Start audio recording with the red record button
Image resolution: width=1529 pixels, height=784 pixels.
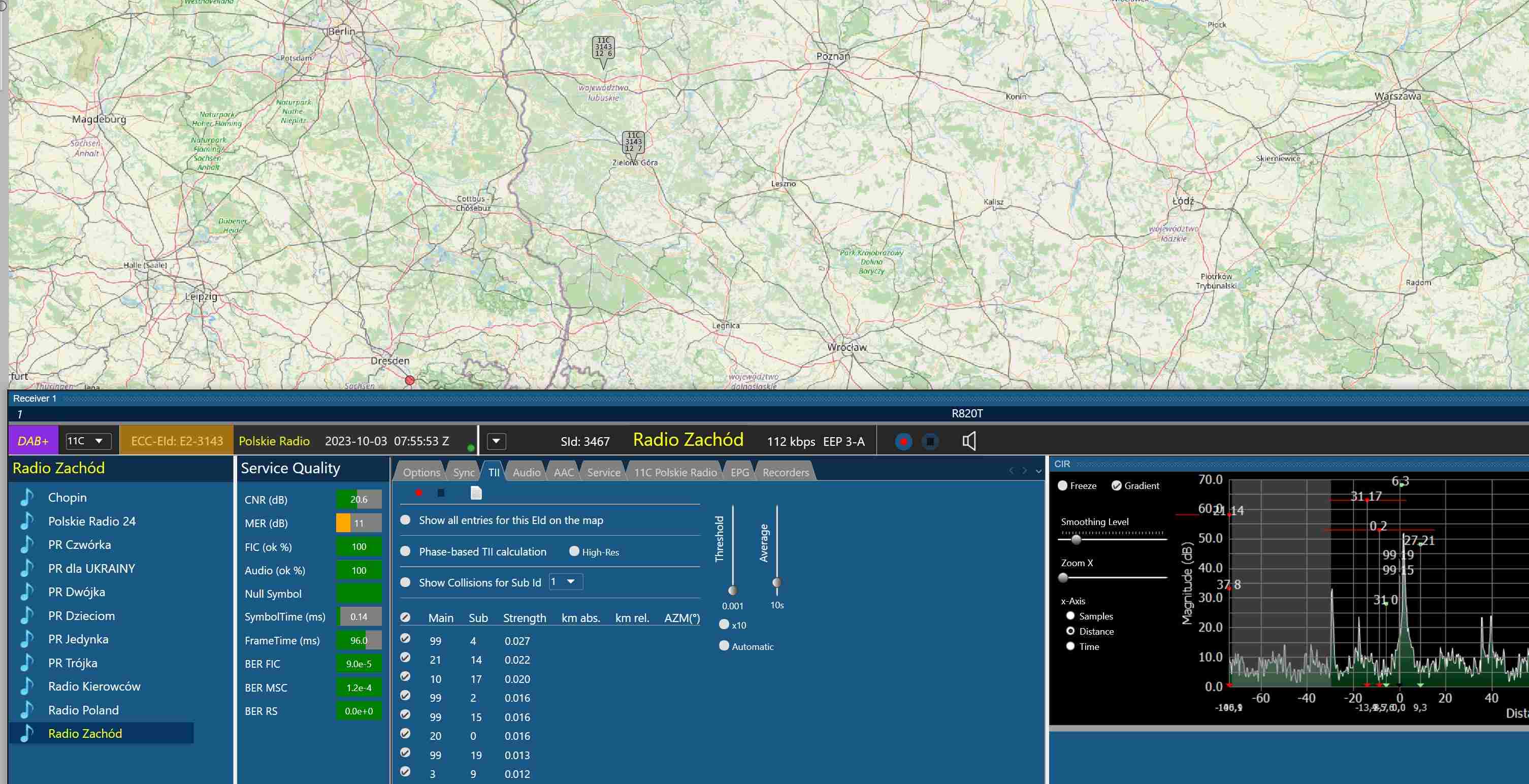tap(903, 442)
